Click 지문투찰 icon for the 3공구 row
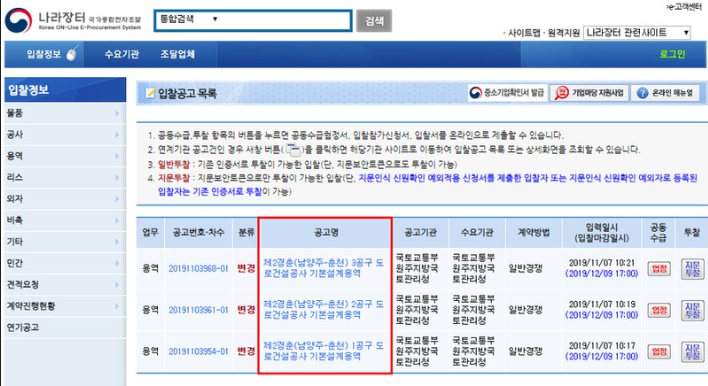This screenshot has height=386, width=708. tap(692, 269)
